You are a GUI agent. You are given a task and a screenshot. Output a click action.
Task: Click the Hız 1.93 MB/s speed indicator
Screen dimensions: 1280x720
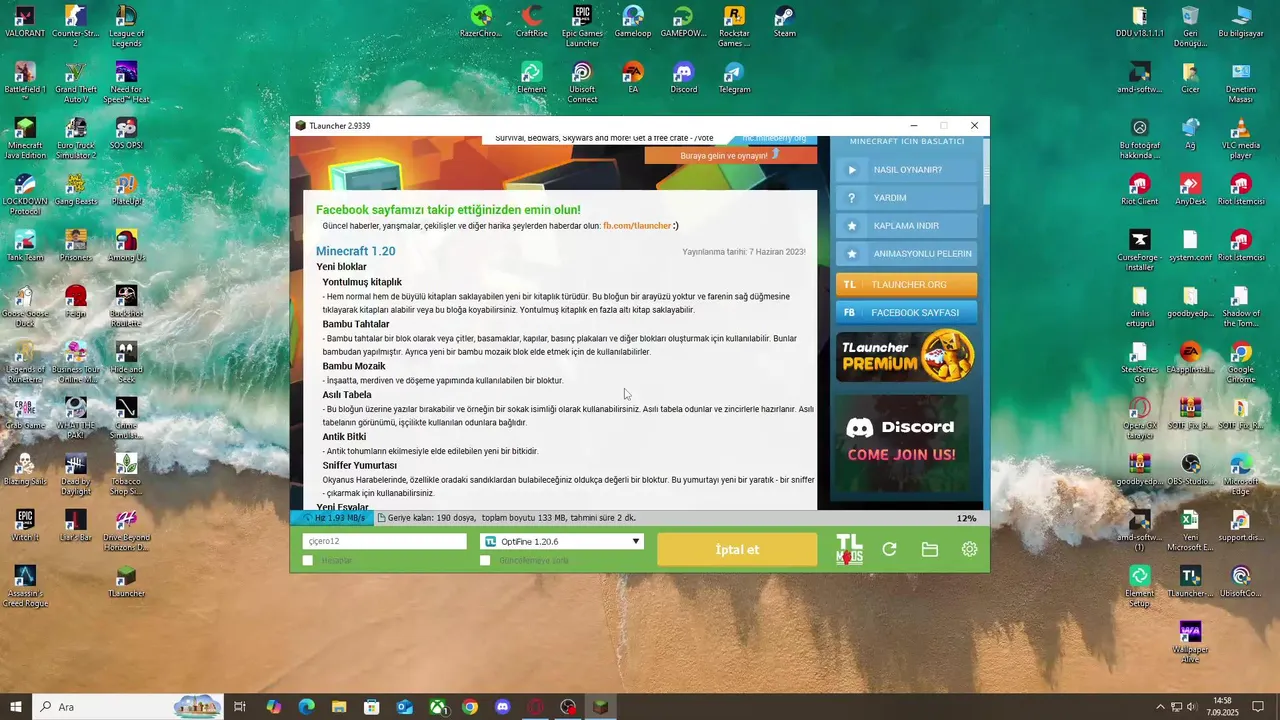coord(333,518)
